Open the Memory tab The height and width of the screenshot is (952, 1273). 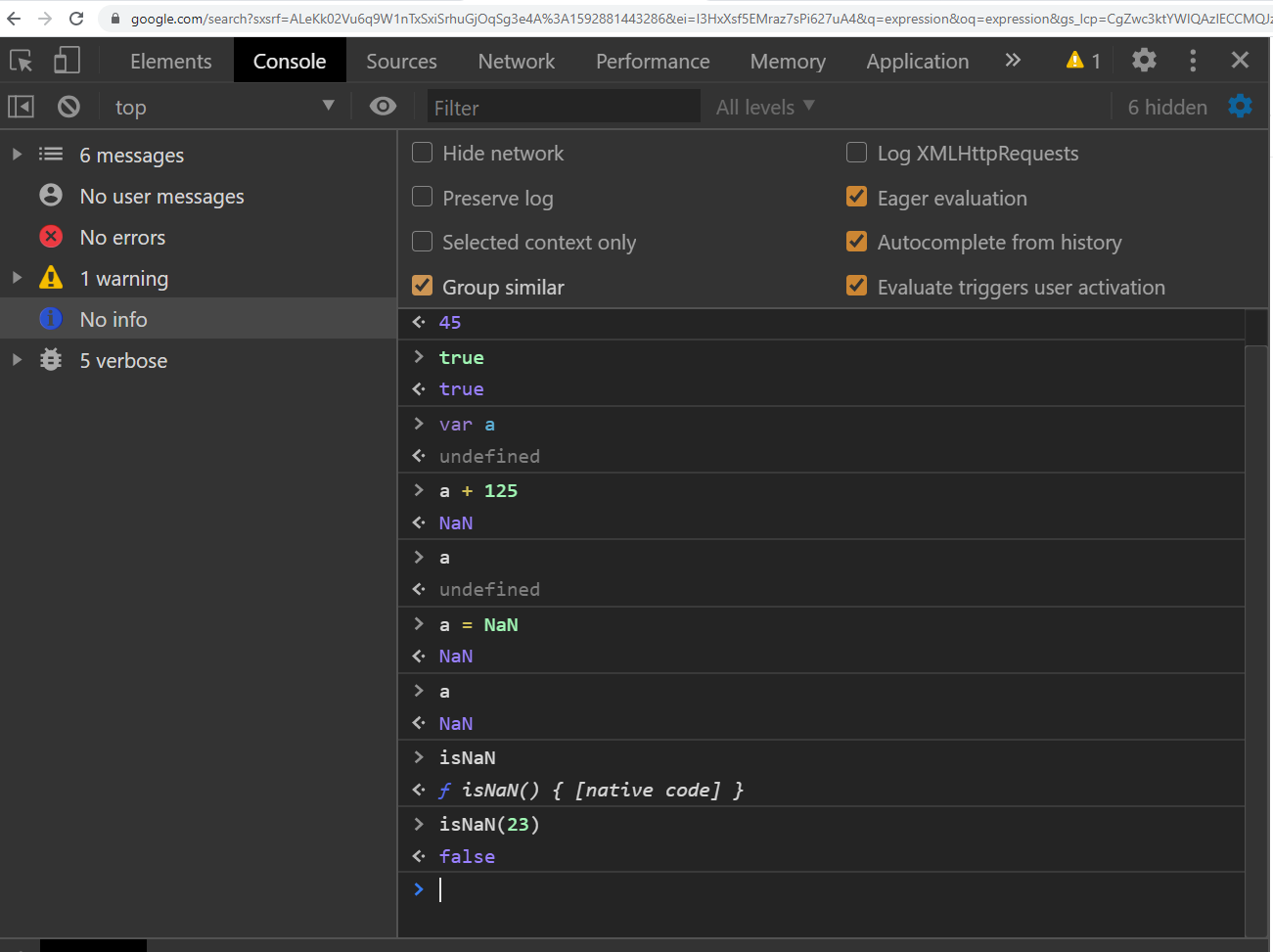click(788, 61)
